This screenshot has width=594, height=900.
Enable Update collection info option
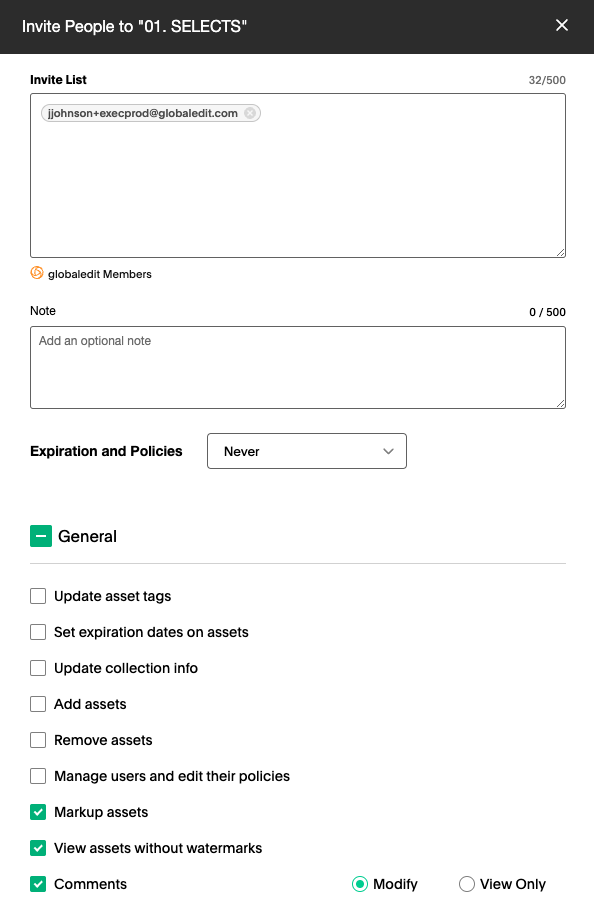38,668
